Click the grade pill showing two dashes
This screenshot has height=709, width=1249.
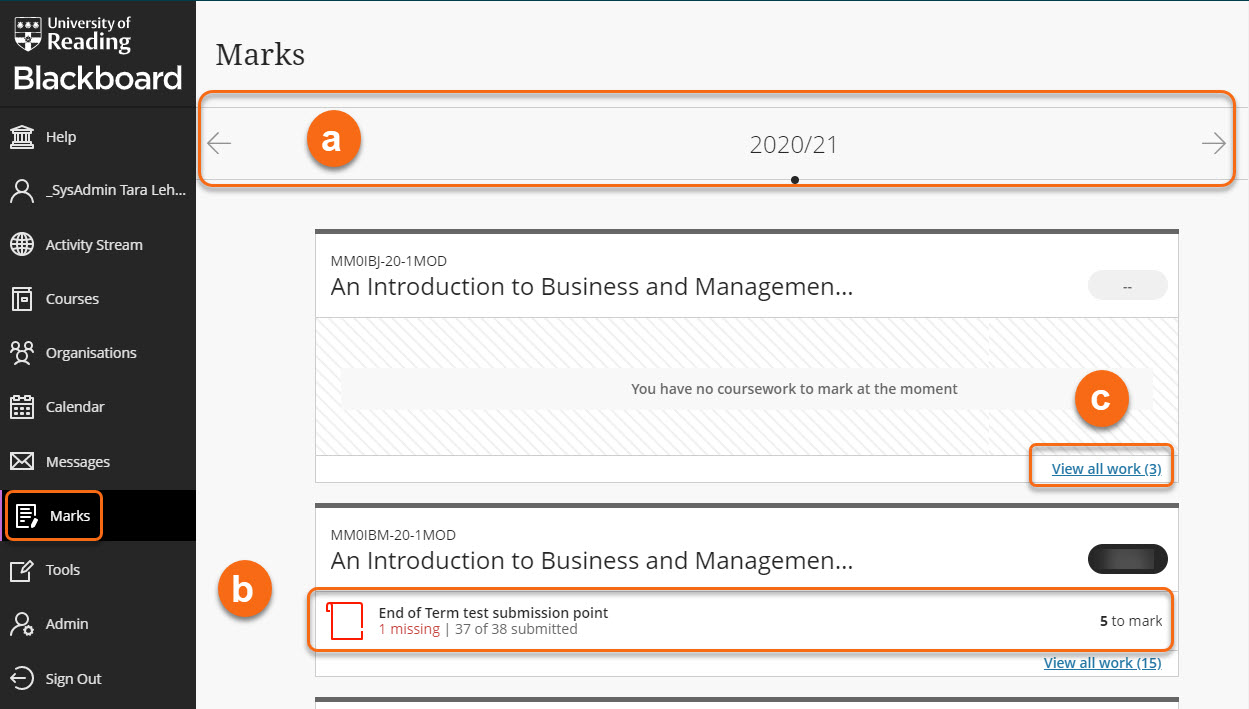pos(1127,286)
